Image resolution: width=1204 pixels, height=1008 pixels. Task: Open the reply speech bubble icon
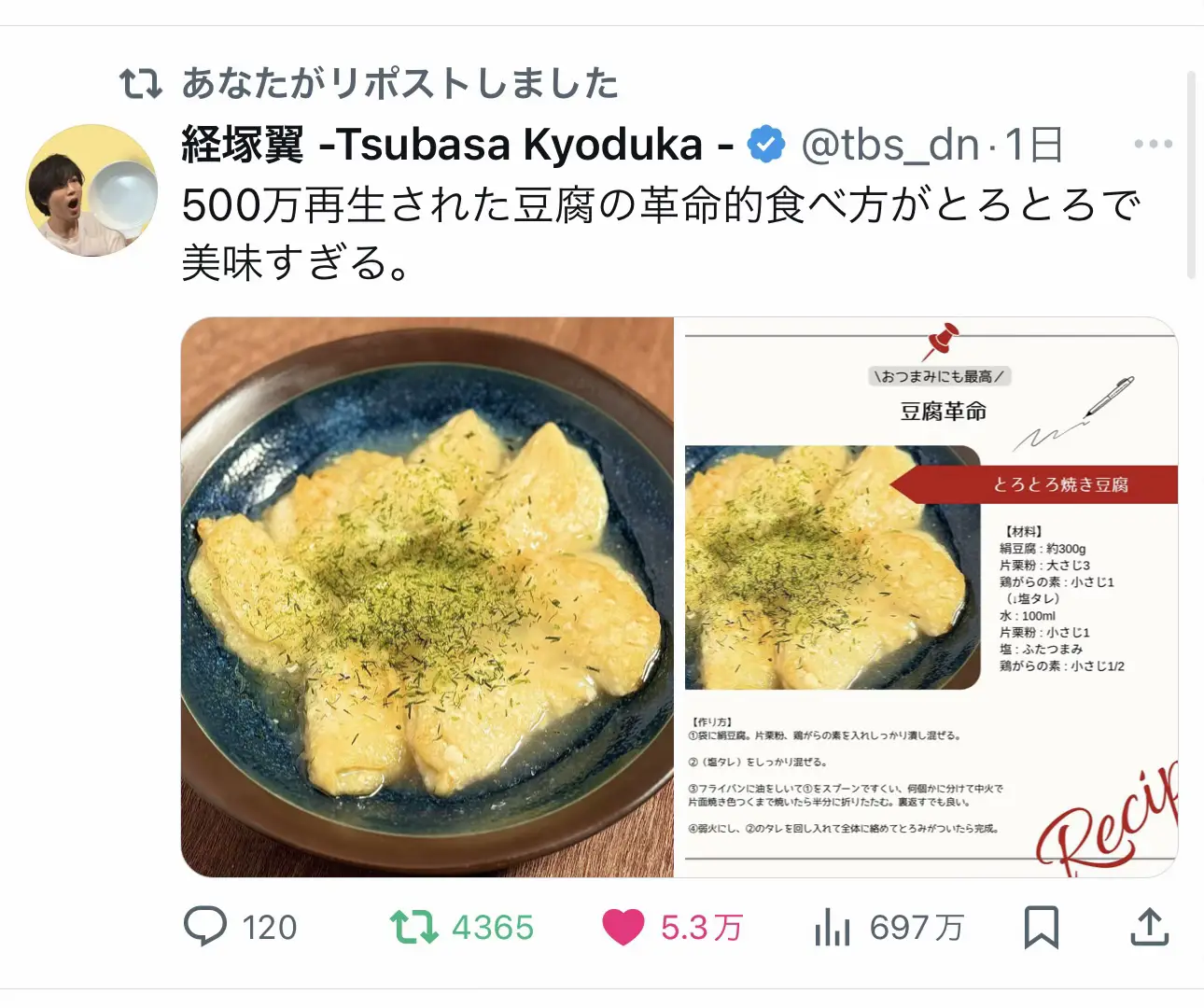205,927
